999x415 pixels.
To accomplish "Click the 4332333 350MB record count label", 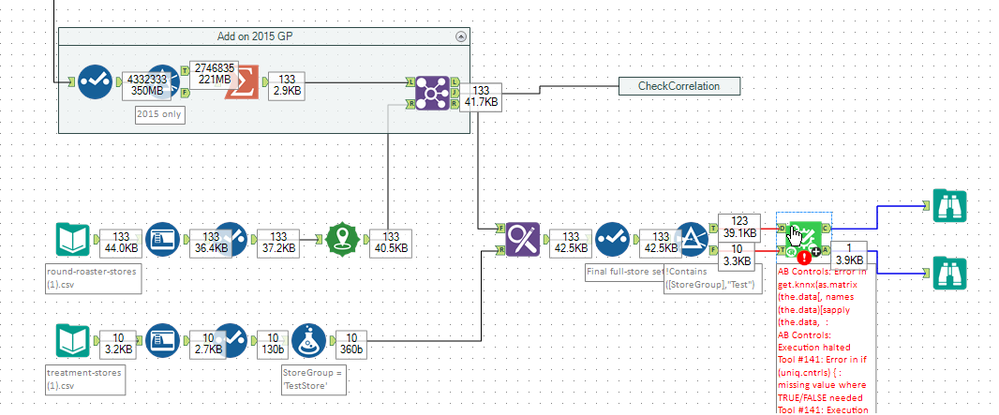I will click(x=147, y=85).
